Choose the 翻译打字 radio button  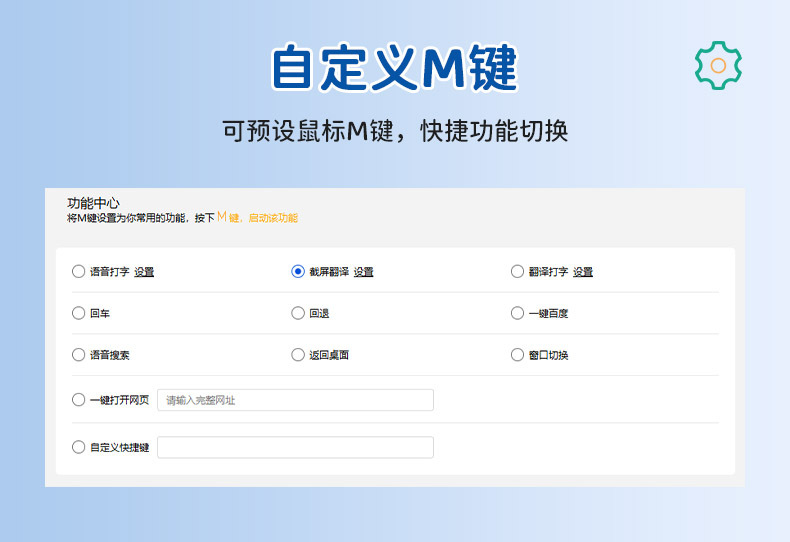click(517, 271)
